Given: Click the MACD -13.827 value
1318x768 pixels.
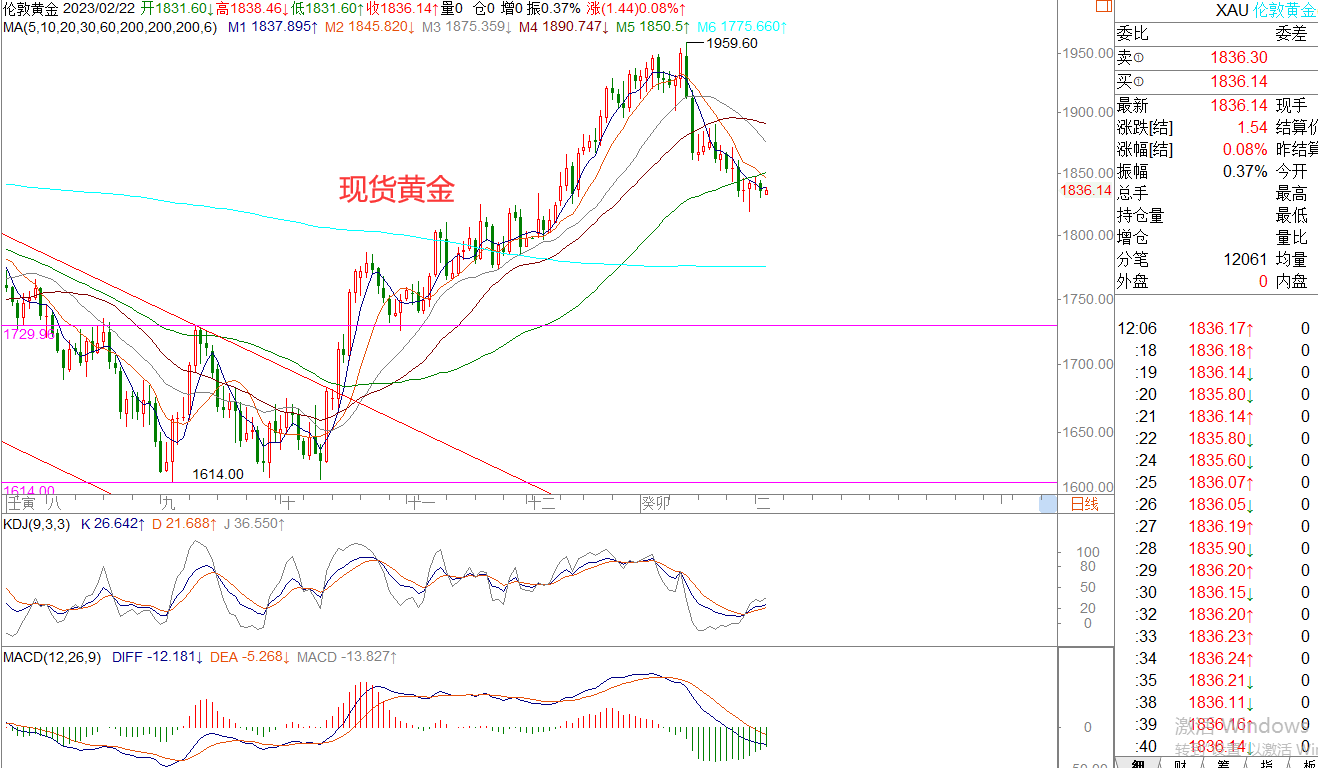Looking at the screenshot, I should (x=349, y=657).
